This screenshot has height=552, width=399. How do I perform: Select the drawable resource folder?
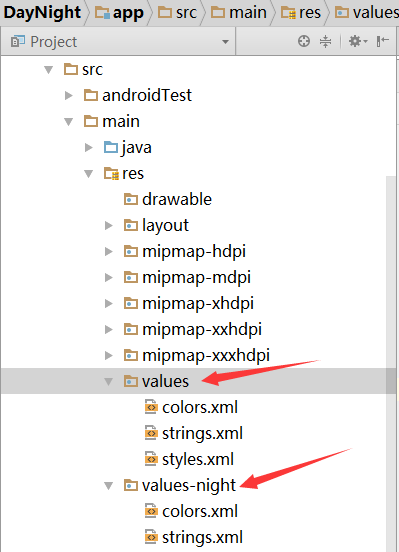pyautogui.click(x=168, y=199)
